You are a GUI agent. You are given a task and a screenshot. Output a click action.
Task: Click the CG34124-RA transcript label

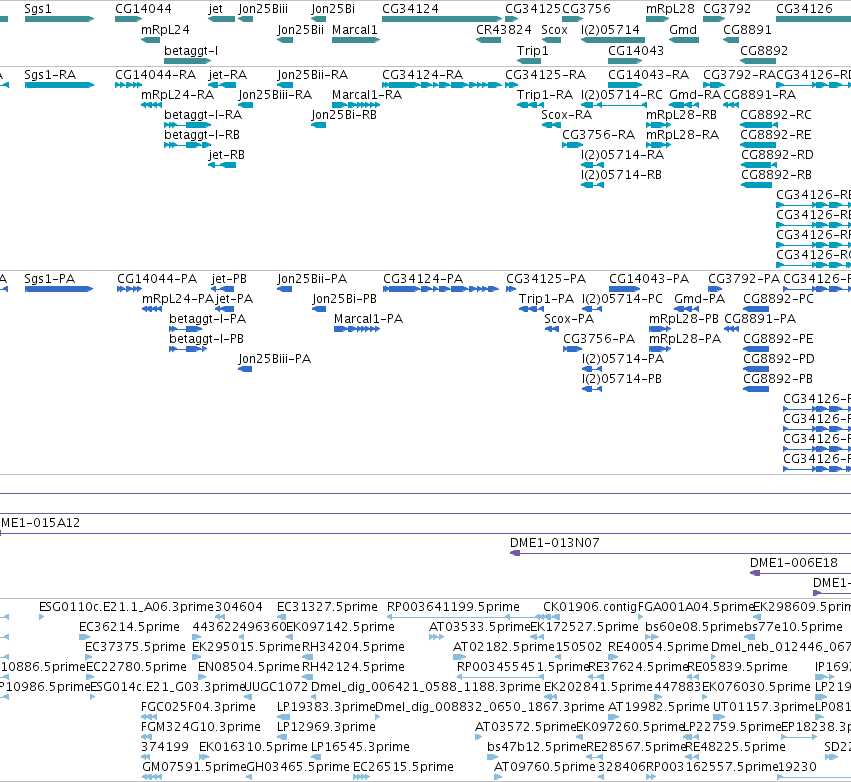(x=422, y=75)
